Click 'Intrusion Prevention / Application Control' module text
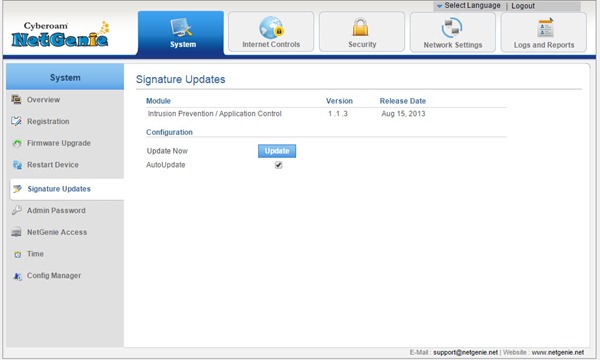Image resolution: width=600 pixels, height=360 pixels. (x=215, y=114)
